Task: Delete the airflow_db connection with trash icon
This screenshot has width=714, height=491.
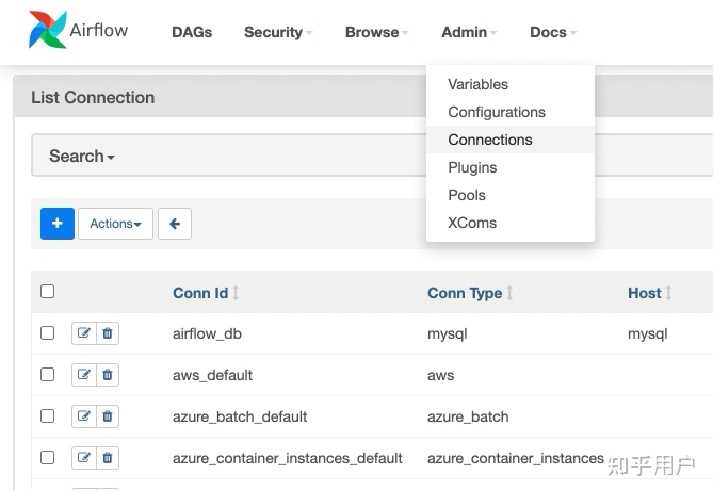Action: tap(107, 334)
